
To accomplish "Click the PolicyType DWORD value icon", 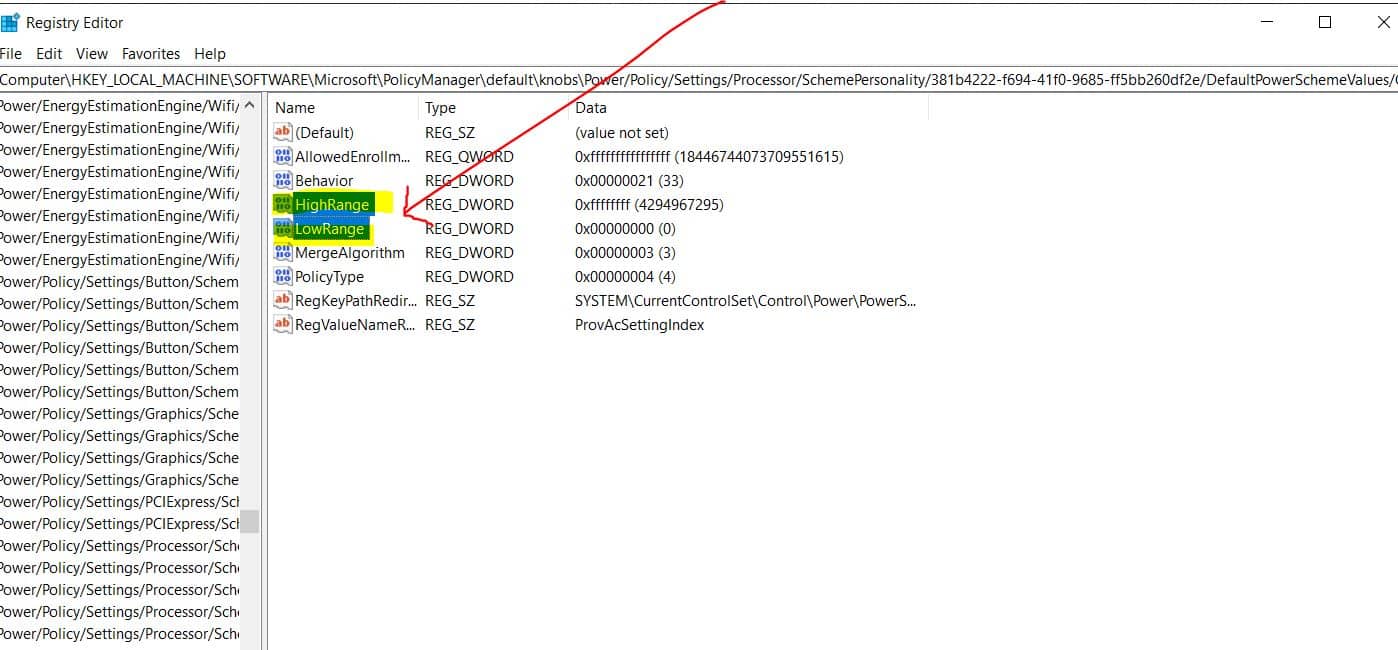I will tap(282, 277).
